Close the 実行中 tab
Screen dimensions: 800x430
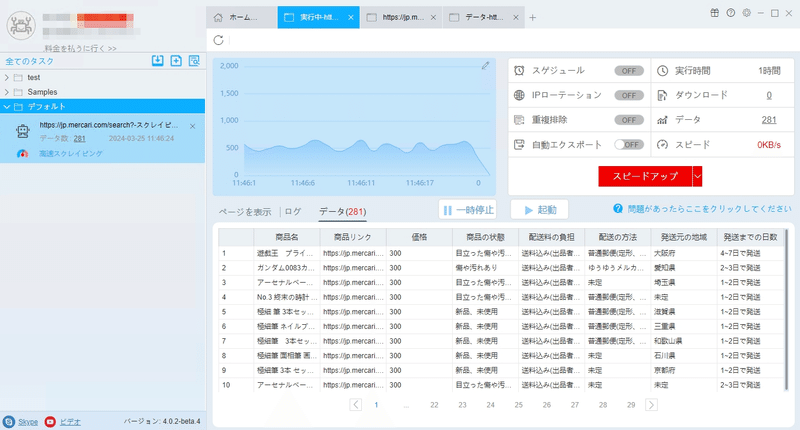click(351, 17)
